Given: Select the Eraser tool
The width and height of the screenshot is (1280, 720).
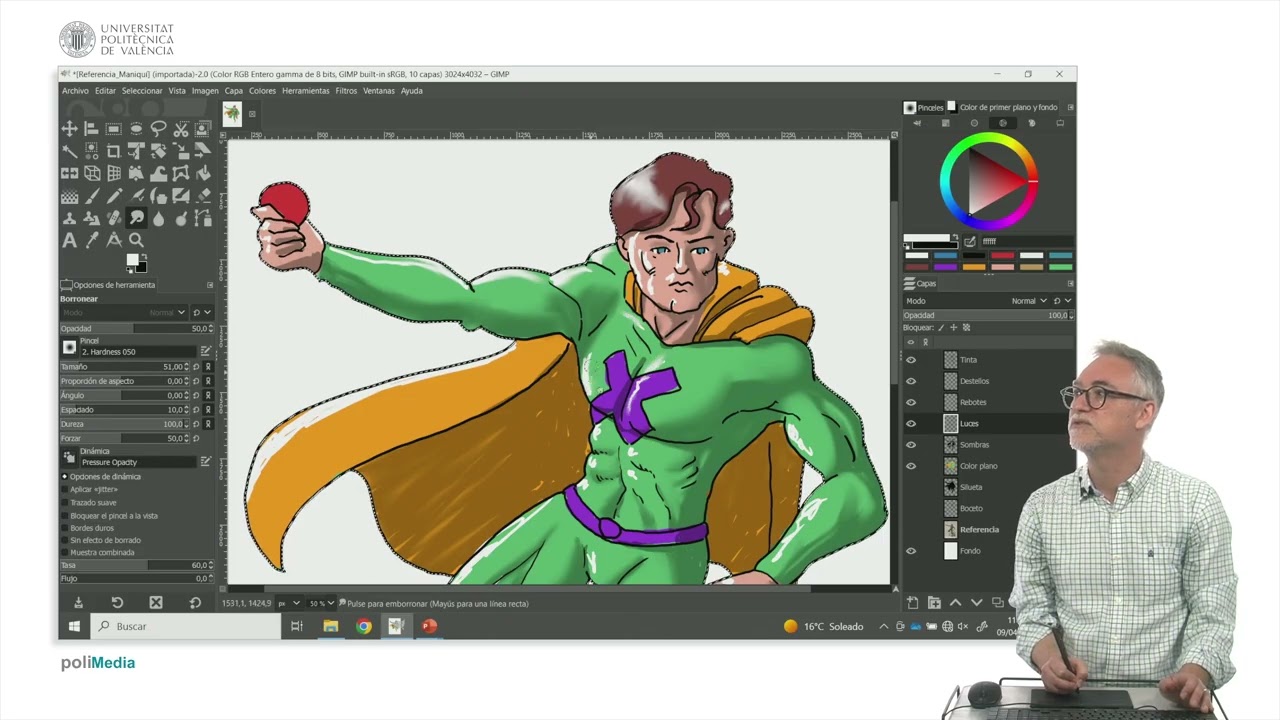Looking at the screenshot, I should tap(203, 196).
